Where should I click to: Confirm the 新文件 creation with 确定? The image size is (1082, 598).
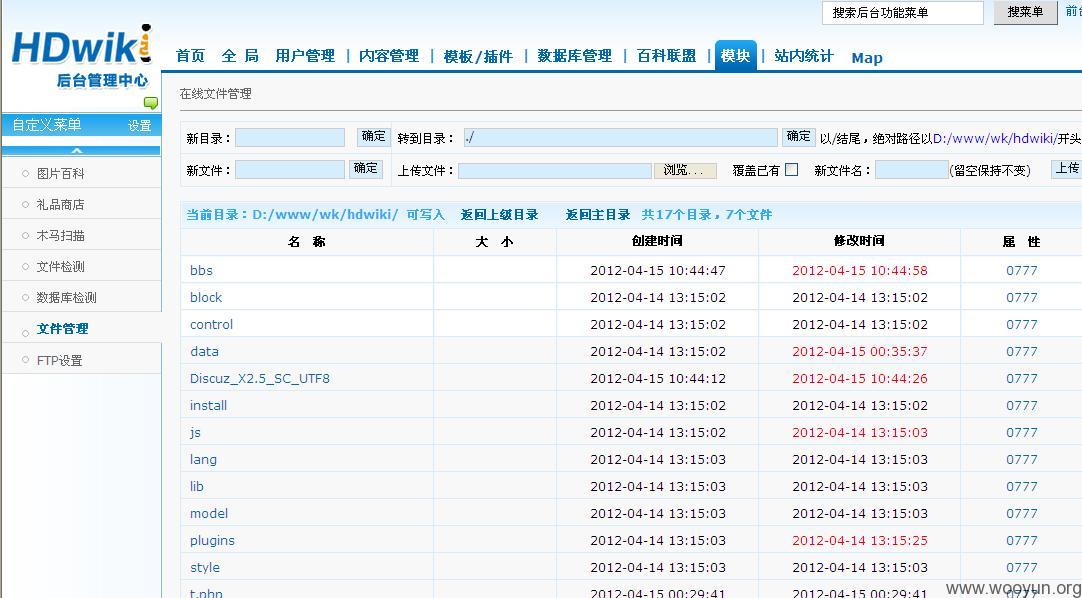coord(366,169)
